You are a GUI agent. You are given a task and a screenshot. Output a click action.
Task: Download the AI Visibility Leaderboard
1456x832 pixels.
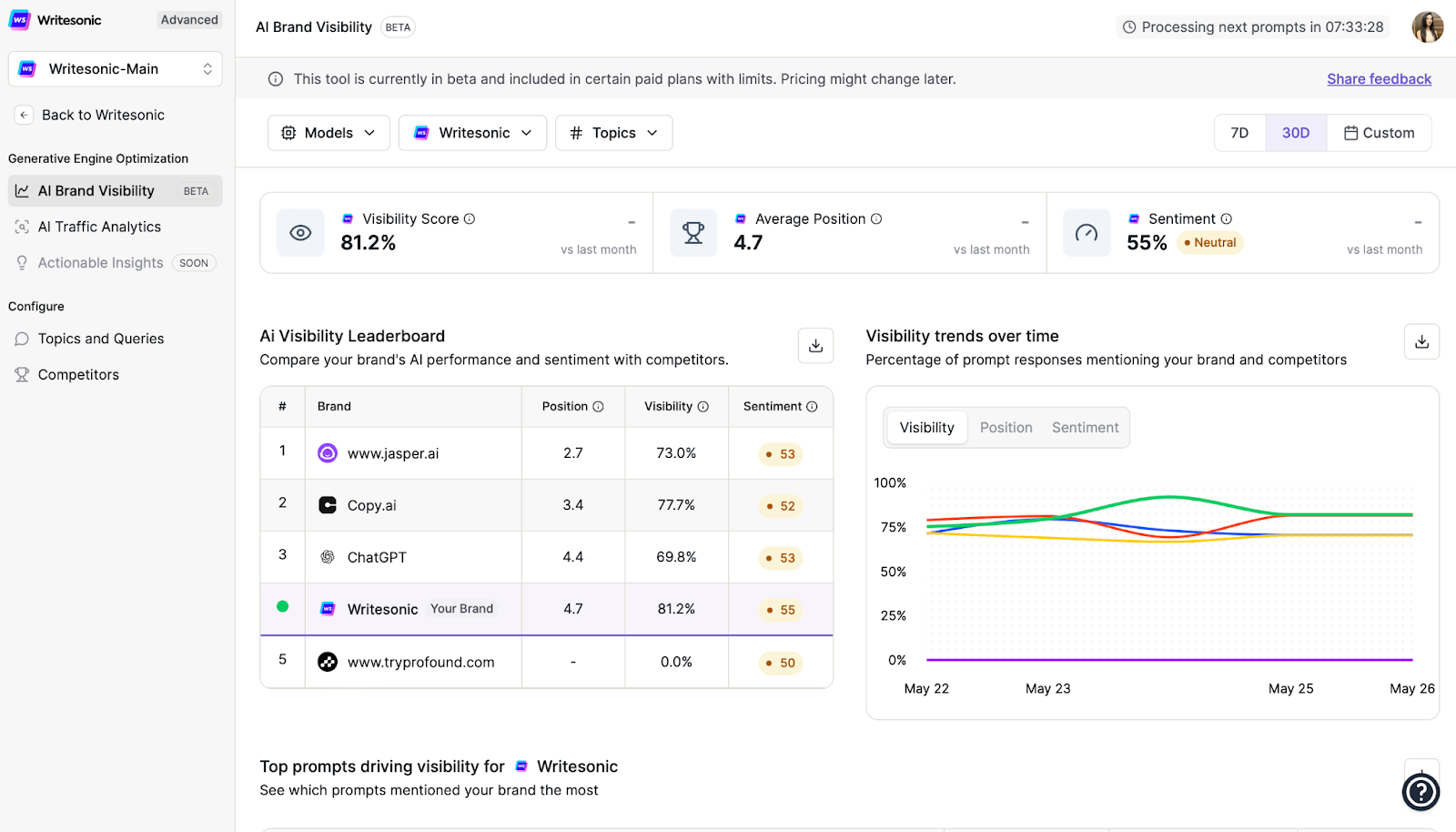(816, 346)
